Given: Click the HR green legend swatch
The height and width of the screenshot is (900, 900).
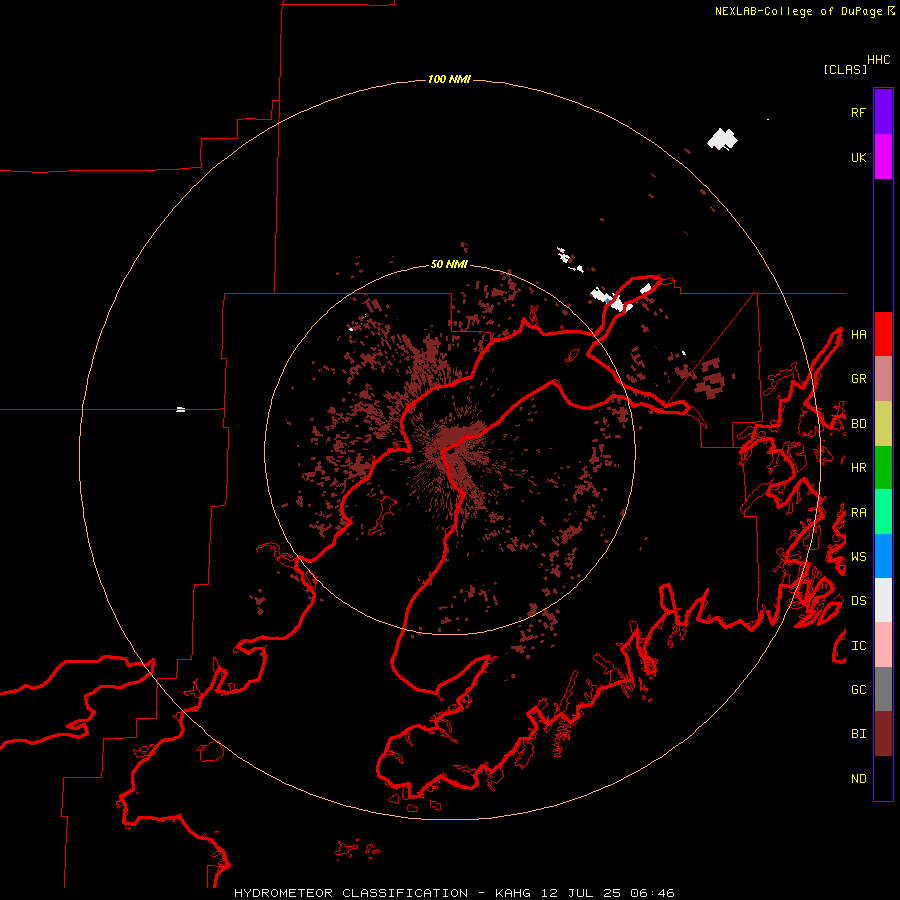Looking at the screenshot, I should coord(883,467).
